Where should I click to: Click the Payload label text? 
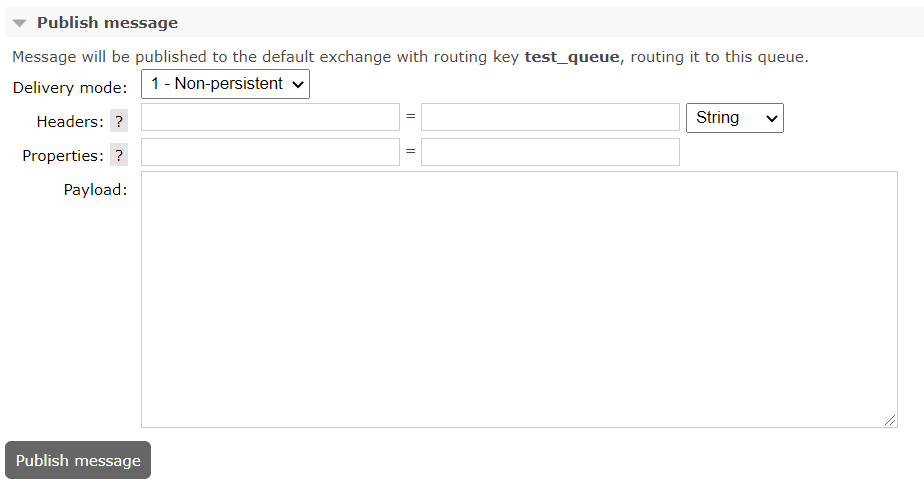[95, 190]
